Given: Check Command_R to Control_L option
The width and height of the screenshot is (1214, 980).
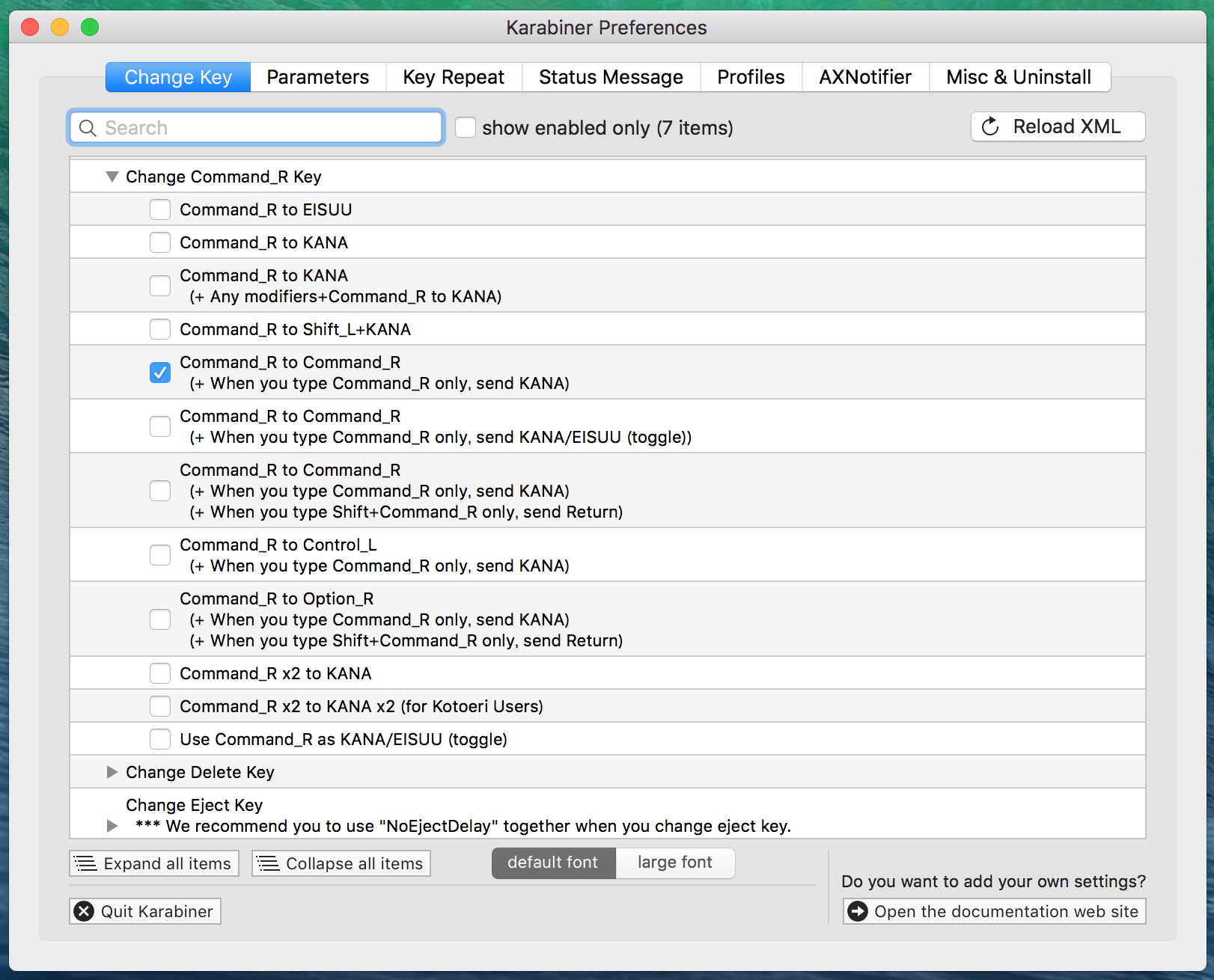Looking at the screenshot, I should [x=160, y=555].
